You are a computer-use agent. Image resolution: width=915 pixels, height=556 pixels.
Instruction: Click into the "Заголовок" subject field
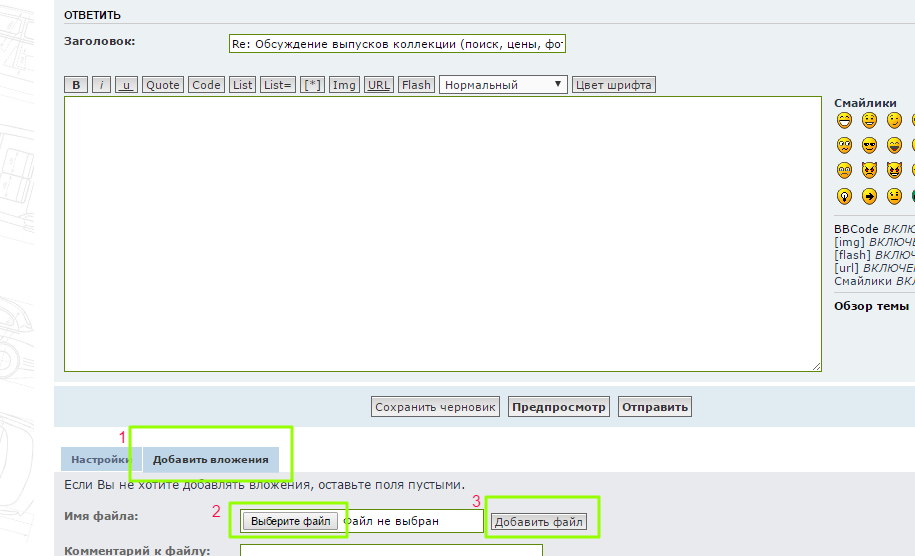coord(397,44)
